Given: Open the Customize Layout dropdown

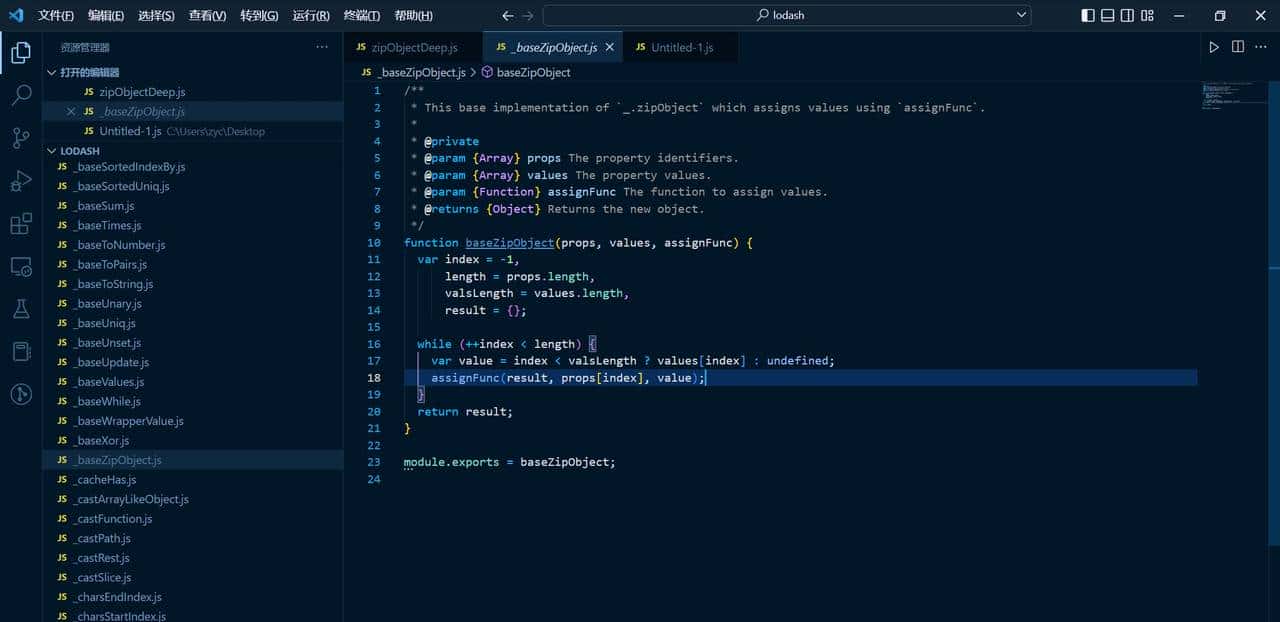Looking at the screenshot, I should point(1150,14).
